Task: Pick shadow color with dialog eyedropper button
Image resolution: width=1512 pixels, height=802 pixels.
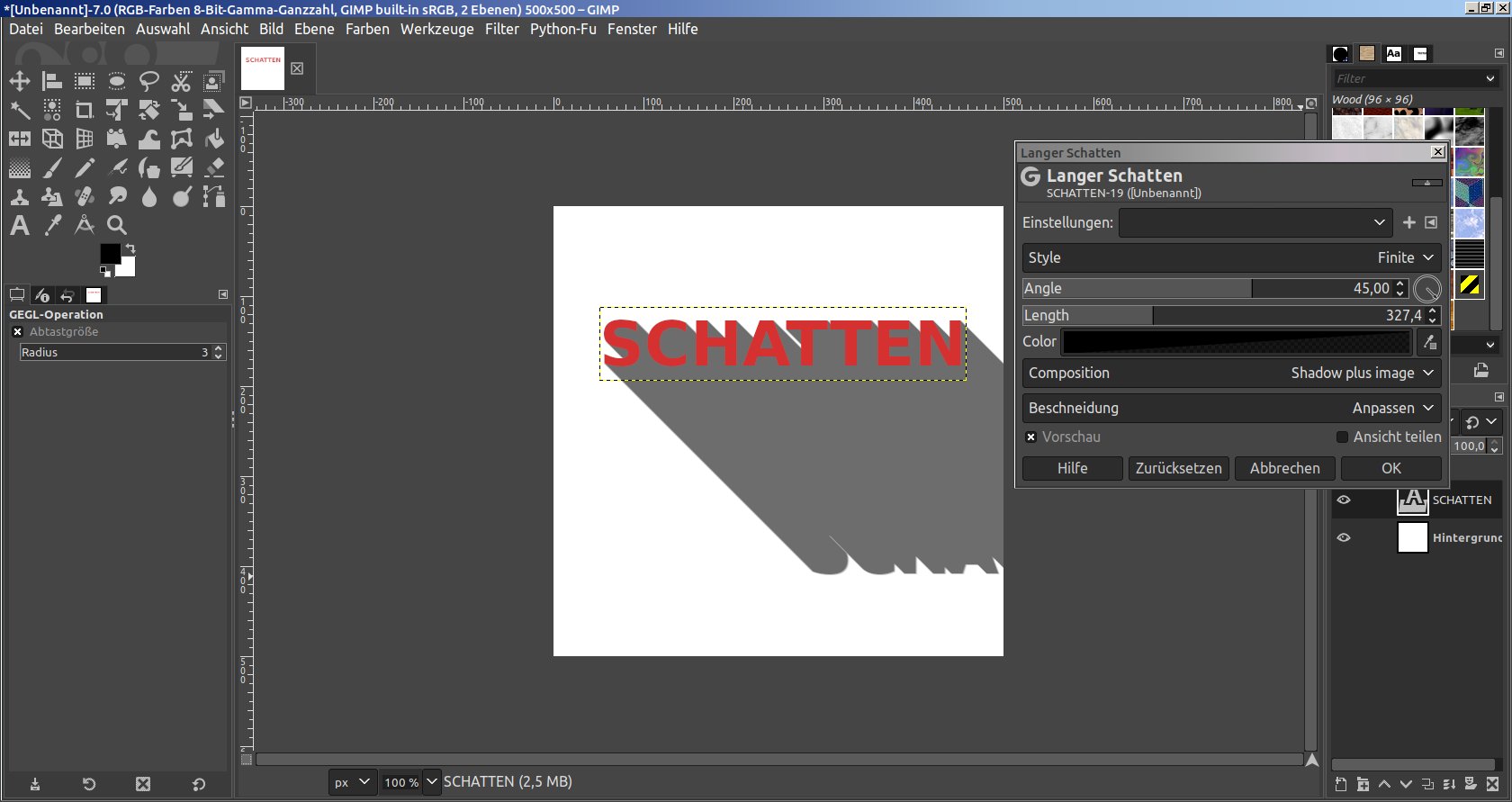Action: coord(1429,342)
